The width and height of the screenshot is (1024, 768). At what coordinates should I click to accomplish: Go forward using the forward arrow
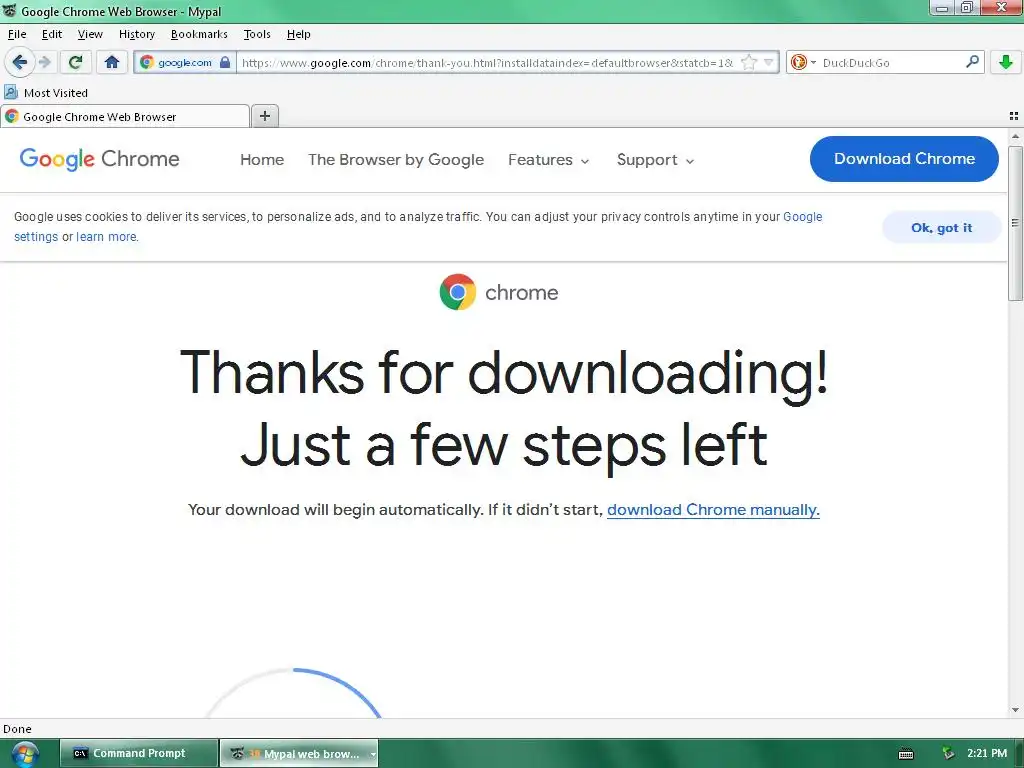45,62
